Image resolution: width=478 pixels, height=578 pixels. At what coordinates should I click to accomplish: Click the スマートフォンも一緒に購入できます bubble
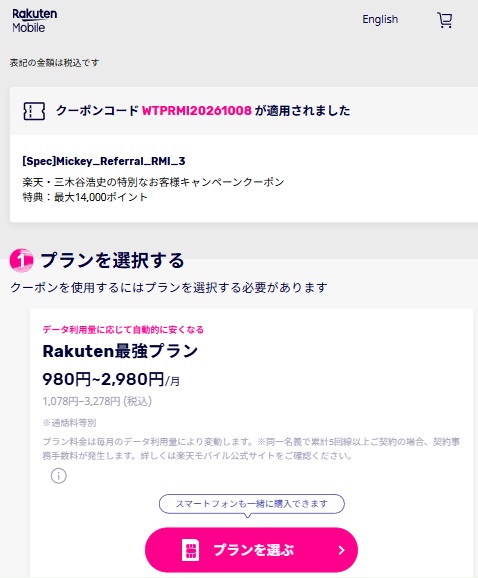pos(252,504)
